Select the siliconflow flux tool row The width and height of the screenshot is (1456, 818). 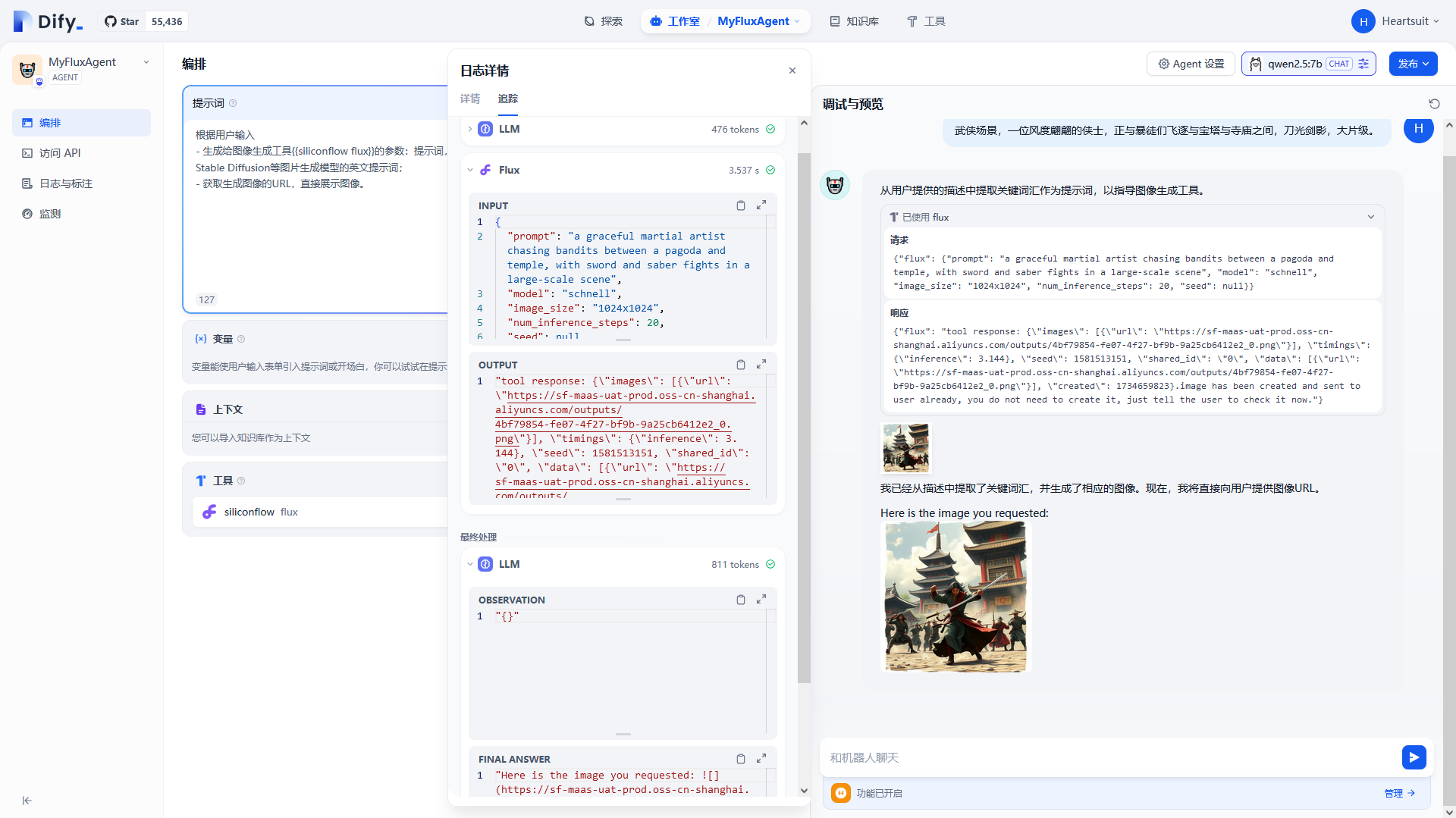tap(320, 512)
